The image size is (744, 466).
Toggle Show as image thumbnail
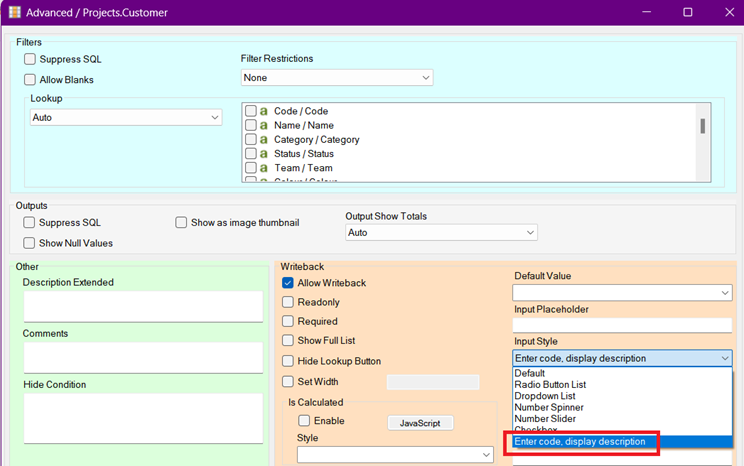[x=181, y=223]
